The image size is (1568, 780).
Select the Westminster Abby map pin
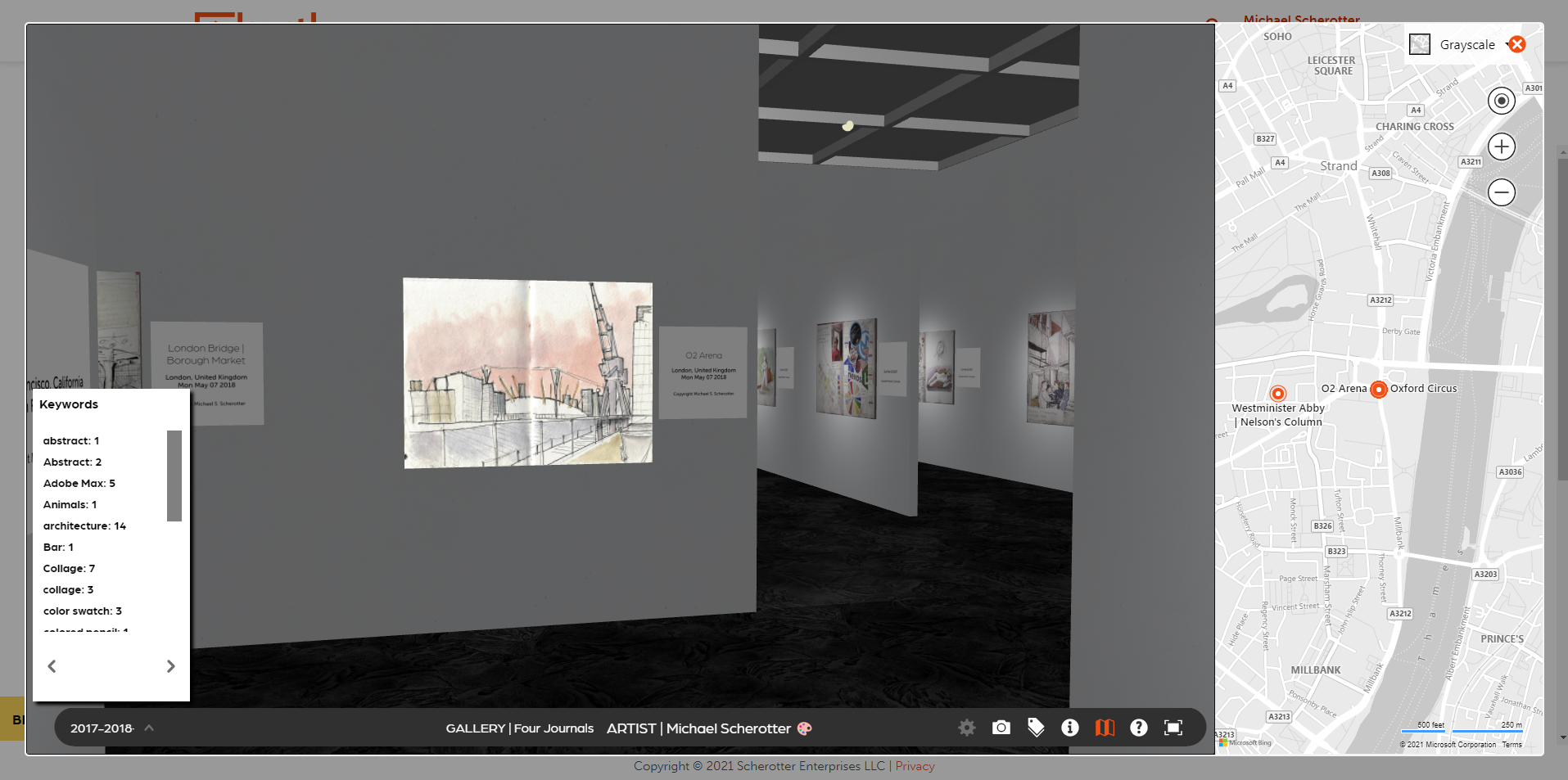pyautogui.click(x=1278, y=394)
